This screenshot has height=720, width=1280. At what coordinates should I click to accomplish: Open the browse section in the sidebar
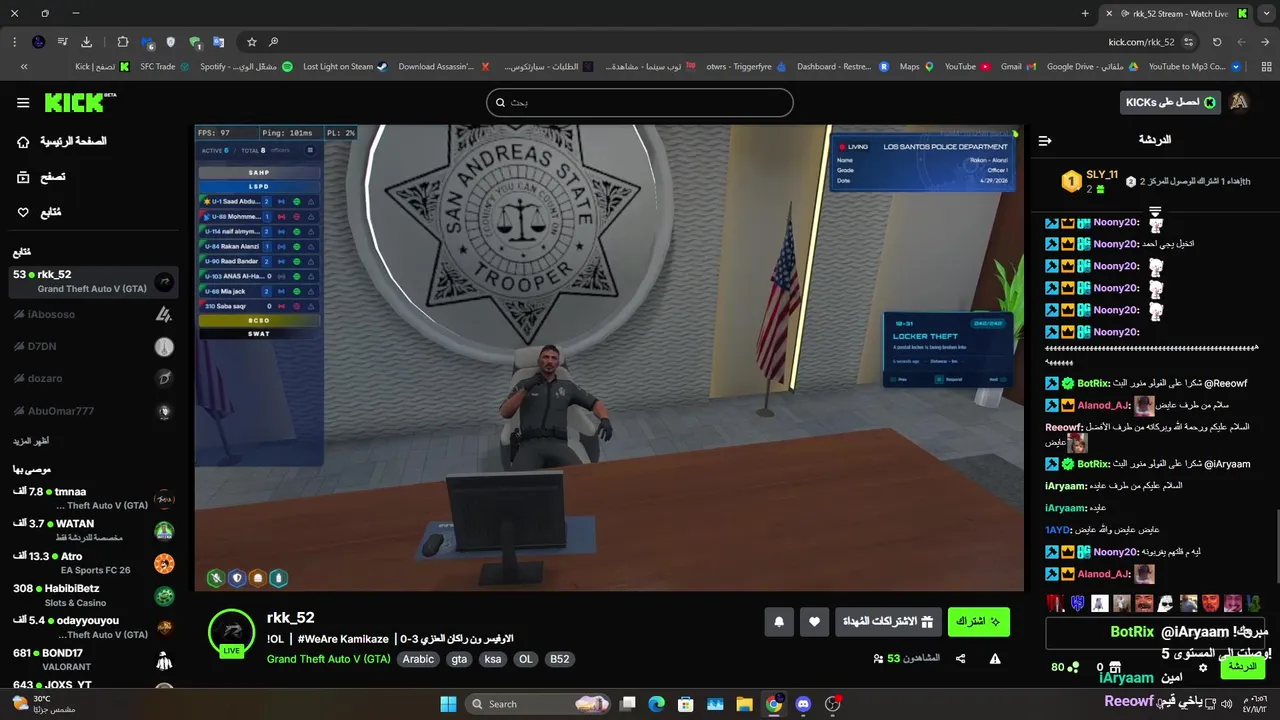tap(41, 177)
